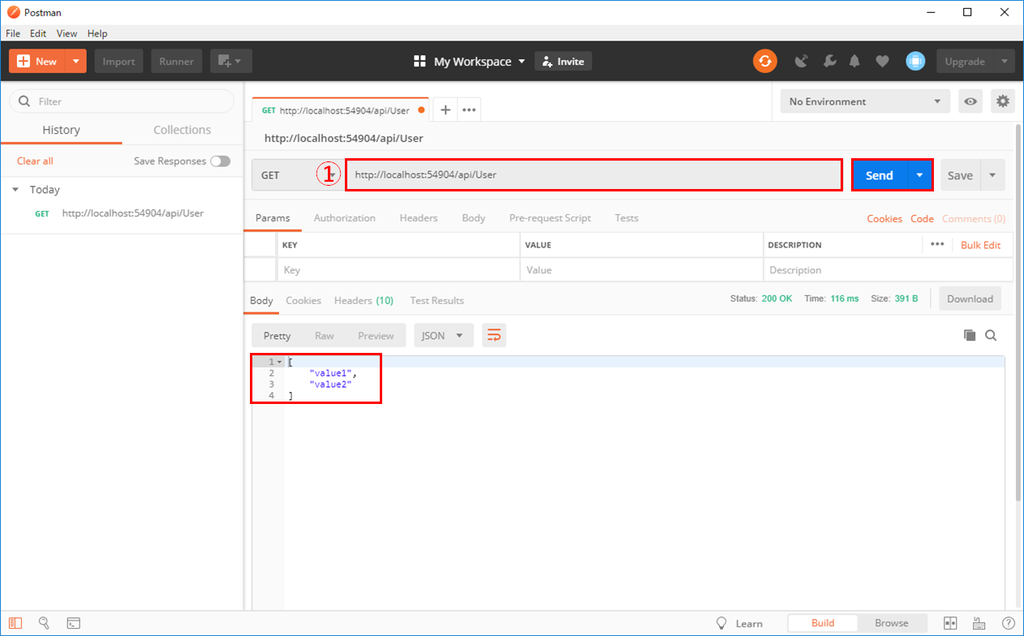This screenshot has height=636, width=1024.
Task: Switch to the request Body tab
Action: (x=473, y=218)
